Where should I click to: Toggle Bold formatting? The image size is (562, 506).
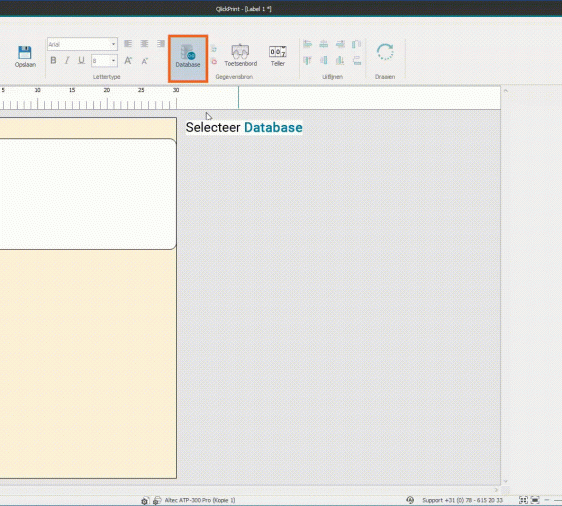click(53, 61)
